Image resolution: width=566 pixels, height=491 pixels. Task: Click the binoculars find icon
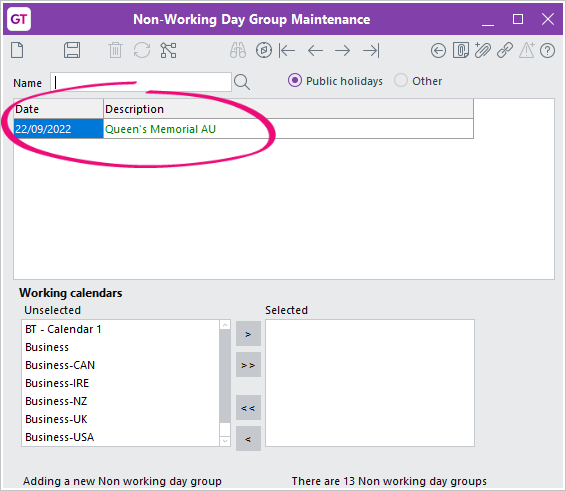tap(238, 50)
